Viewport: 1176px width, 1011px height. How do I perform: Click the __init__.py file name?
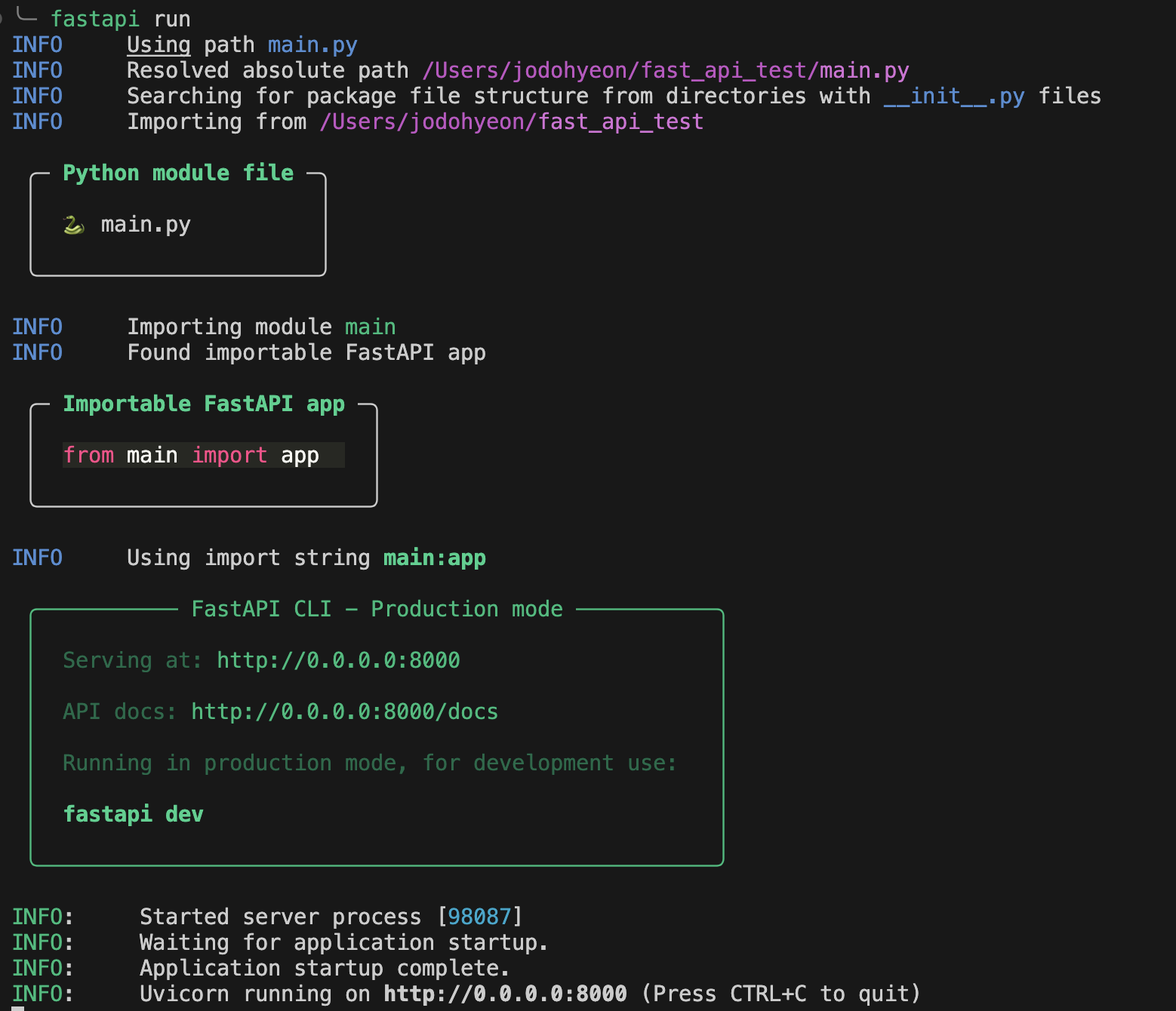(x=954, y=96)
